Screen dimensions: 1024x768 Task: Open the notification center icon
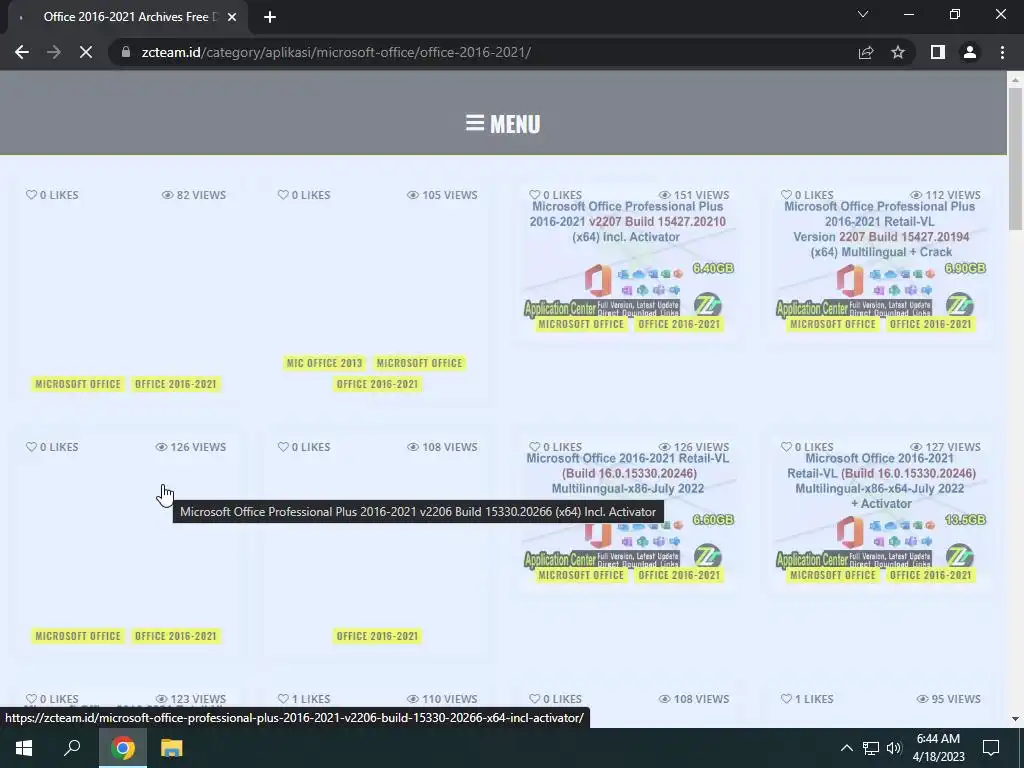991,748
